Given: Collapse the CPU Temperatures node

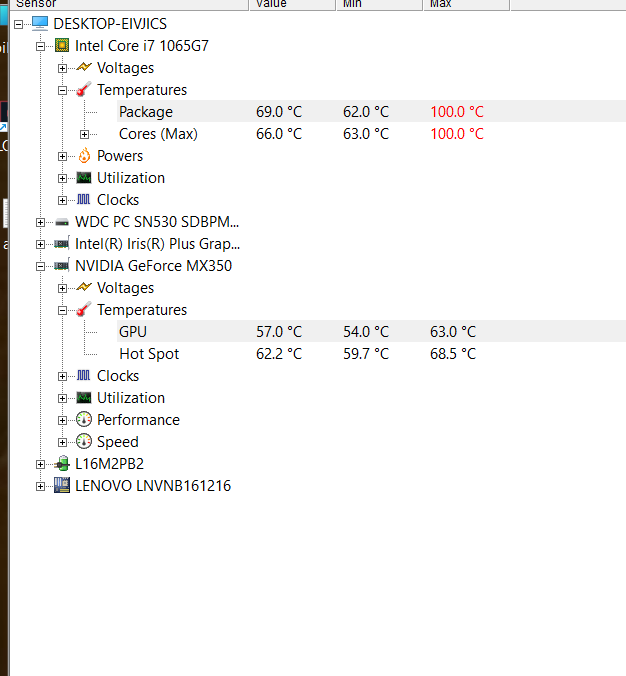Looking at the screenshot, I should (x=63, y=90).
